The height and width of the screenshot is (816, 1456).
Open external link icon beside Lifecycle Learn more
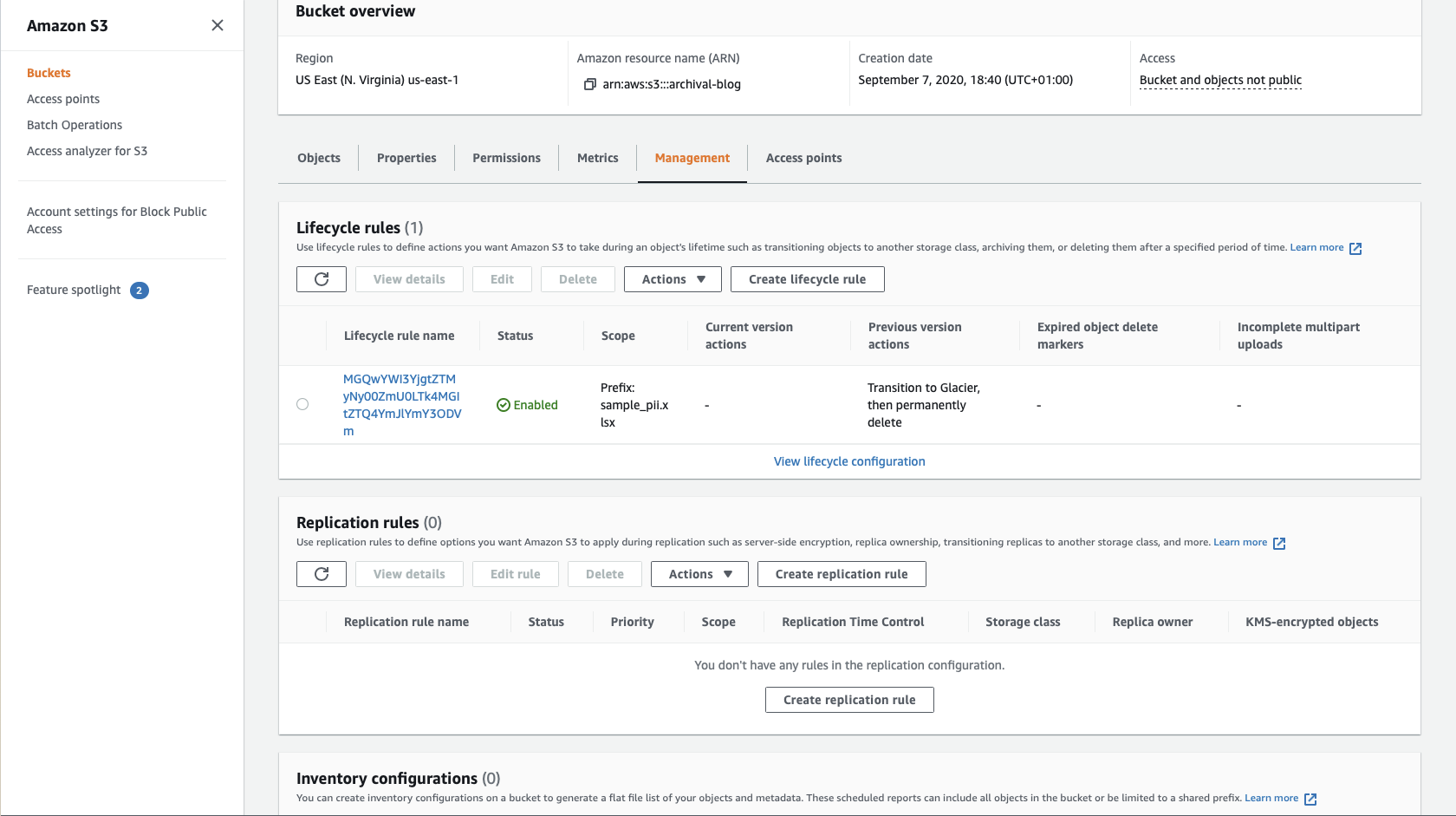(x=1355, y=248)
